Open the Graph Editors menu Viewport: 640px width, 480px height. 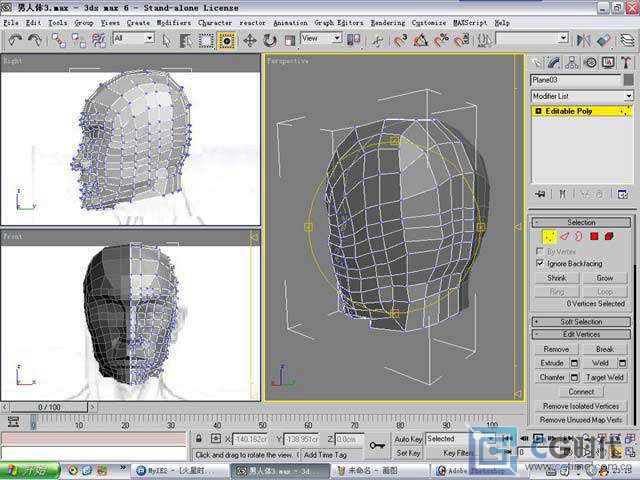coord(338,23)
